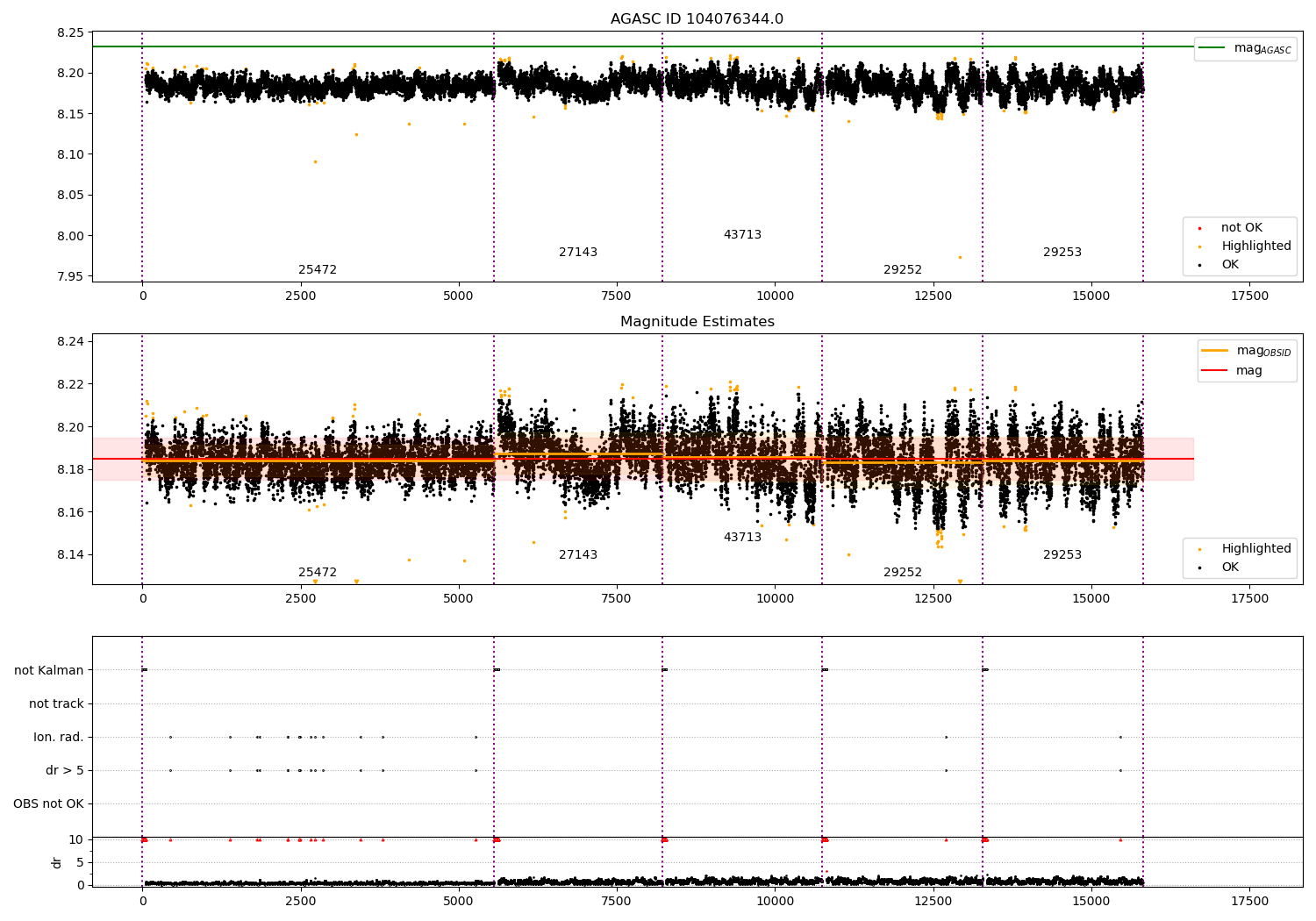Click the 7.95 y-axis tick in top plot
1316x921 pixels.
coord(70,277)
